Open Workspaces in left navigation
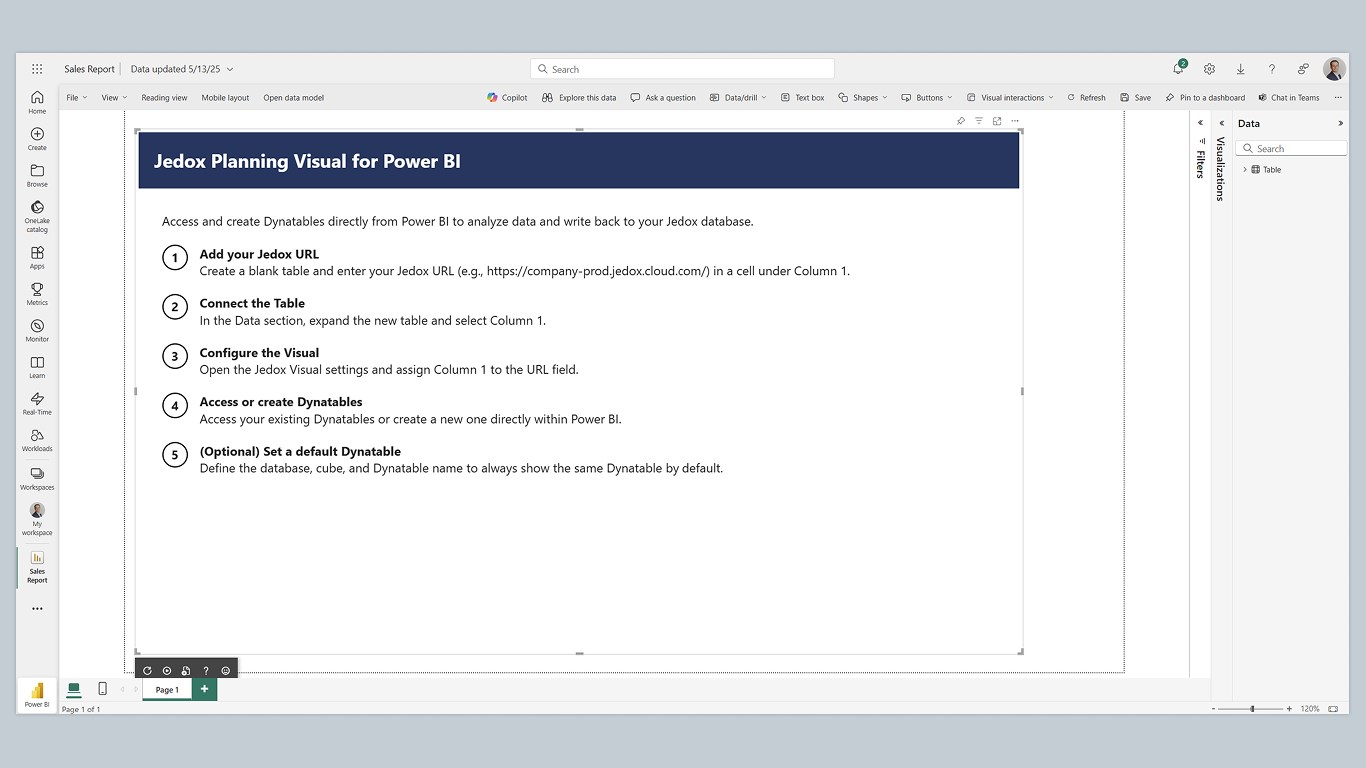 pyautogui.click(x=37, y=479)
